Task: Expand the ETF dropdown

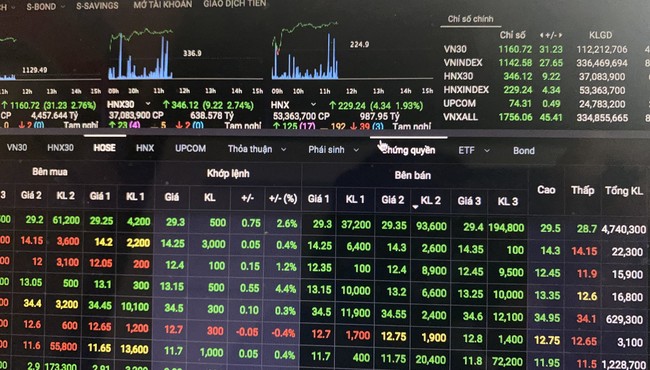Action: [x=487, y=150]
